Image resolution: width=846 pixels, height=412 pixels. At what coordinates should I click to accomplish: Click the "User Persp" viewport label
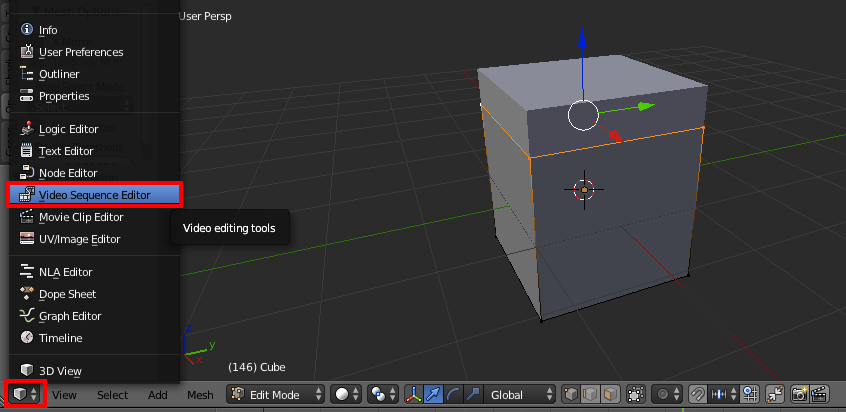point(204,16)
